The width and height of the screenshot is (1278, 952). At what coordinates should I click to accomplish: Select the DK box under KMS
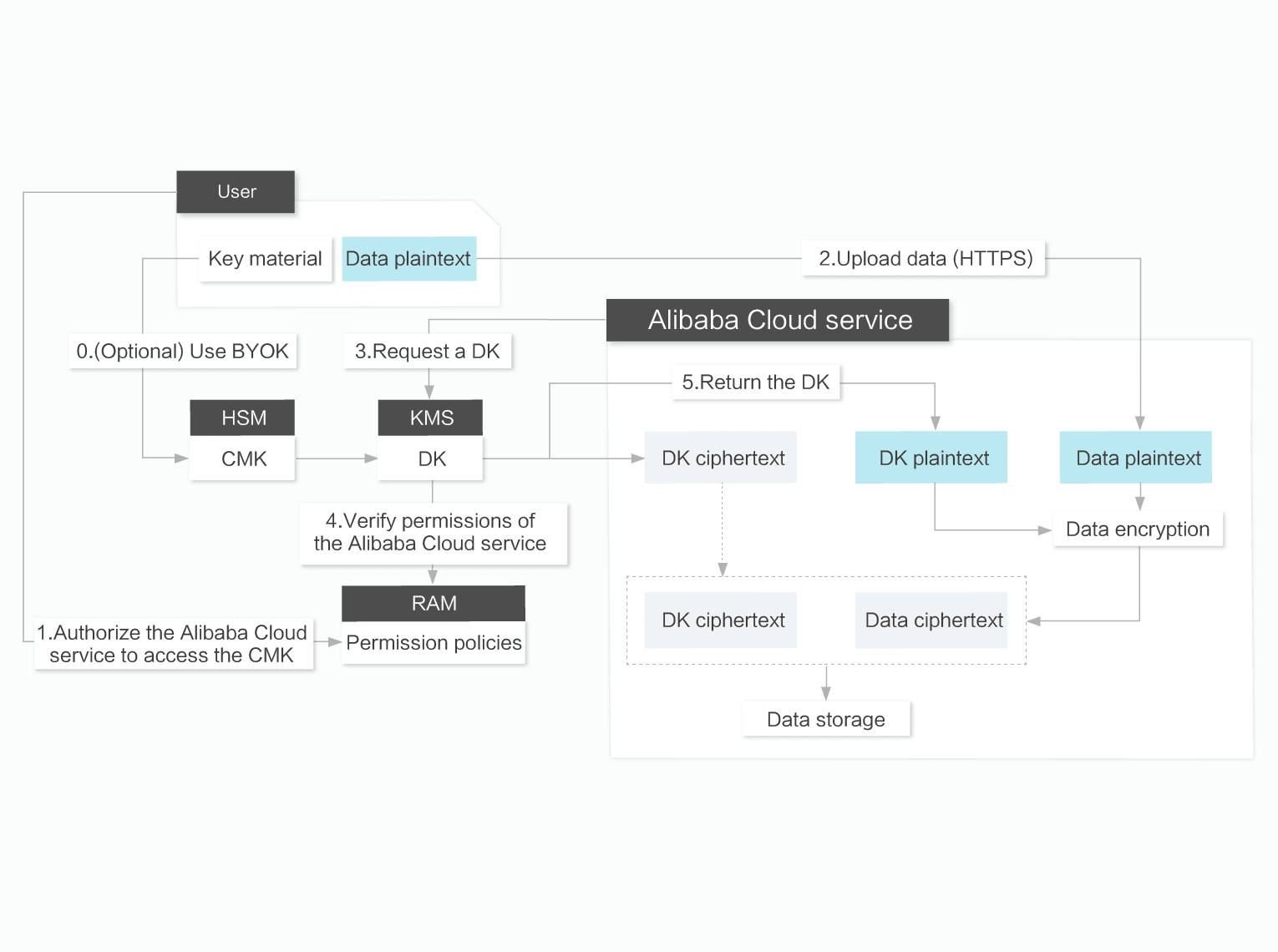pos(431,458)
